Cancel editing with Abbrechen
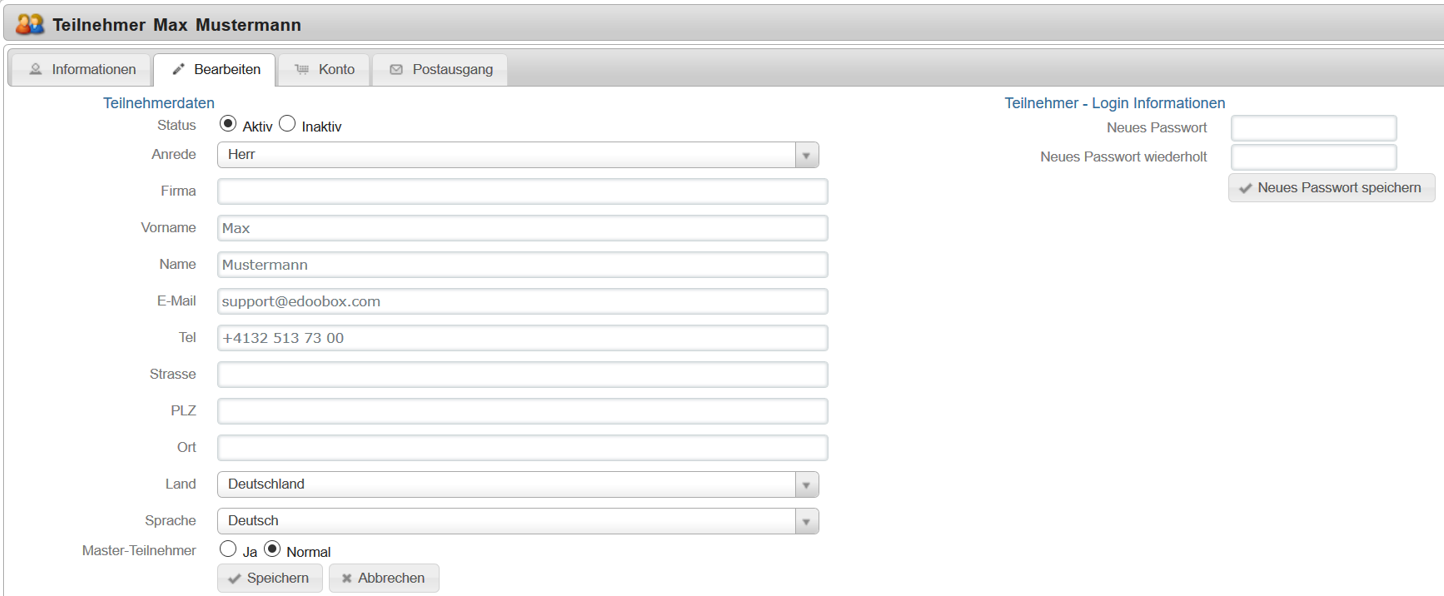The width and height of the screenshot is (1444, 596). pyautogui.click(x=384, y=579)
